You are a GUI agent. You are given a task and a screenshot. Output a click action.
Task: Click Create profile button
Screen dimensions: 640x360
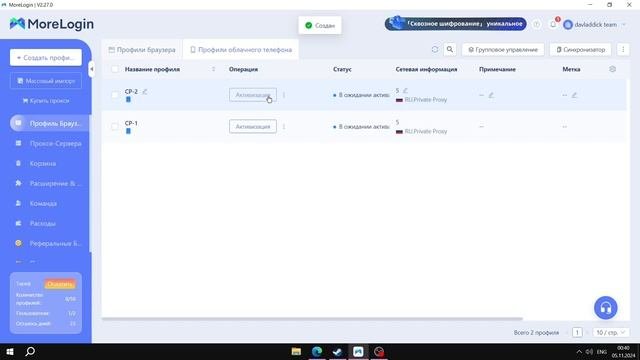(x=46, y=58)
